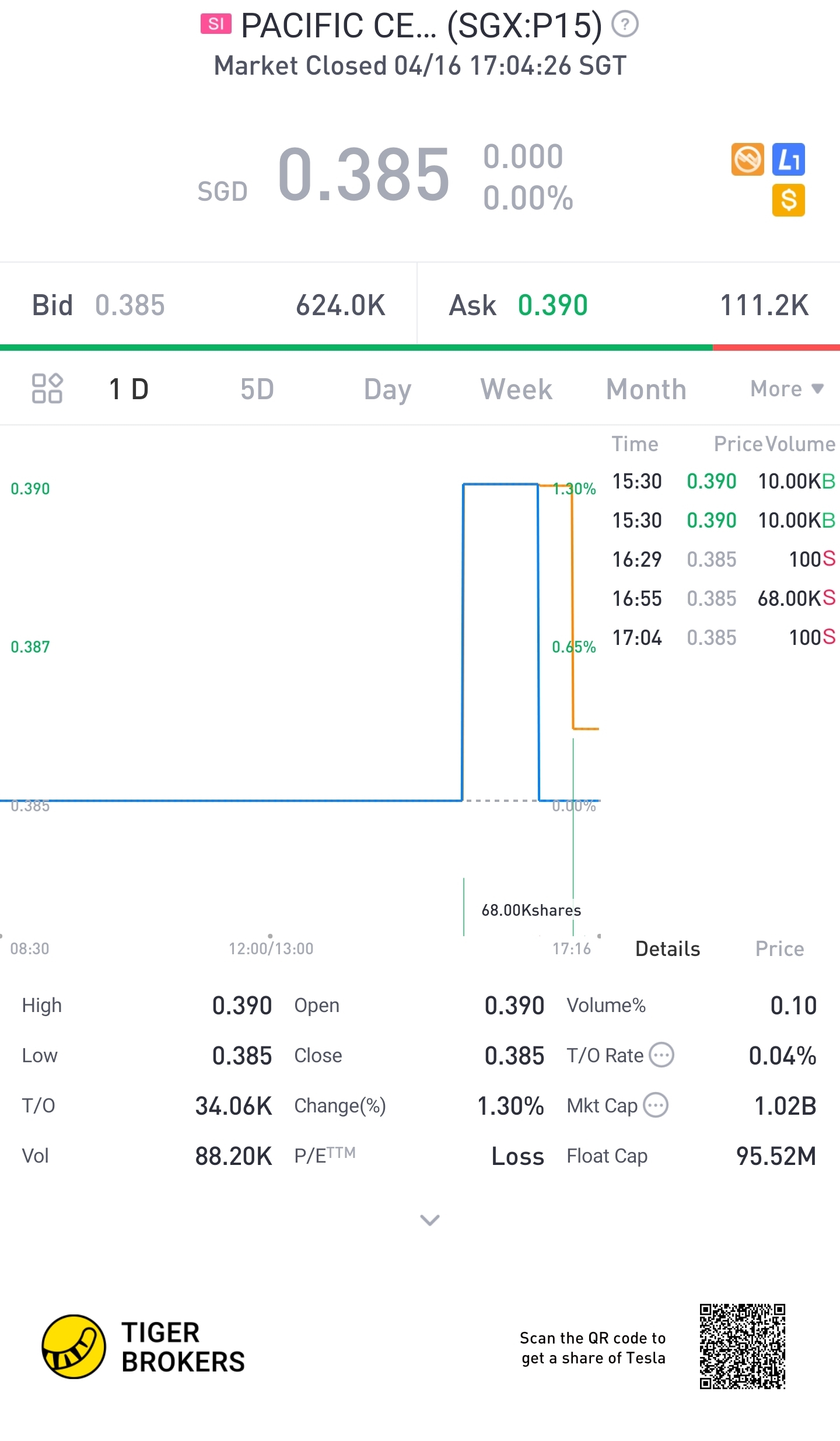Click the pink SI badge icon
The width and height of the screenshot is (840, 1441).
coord(216,24)
